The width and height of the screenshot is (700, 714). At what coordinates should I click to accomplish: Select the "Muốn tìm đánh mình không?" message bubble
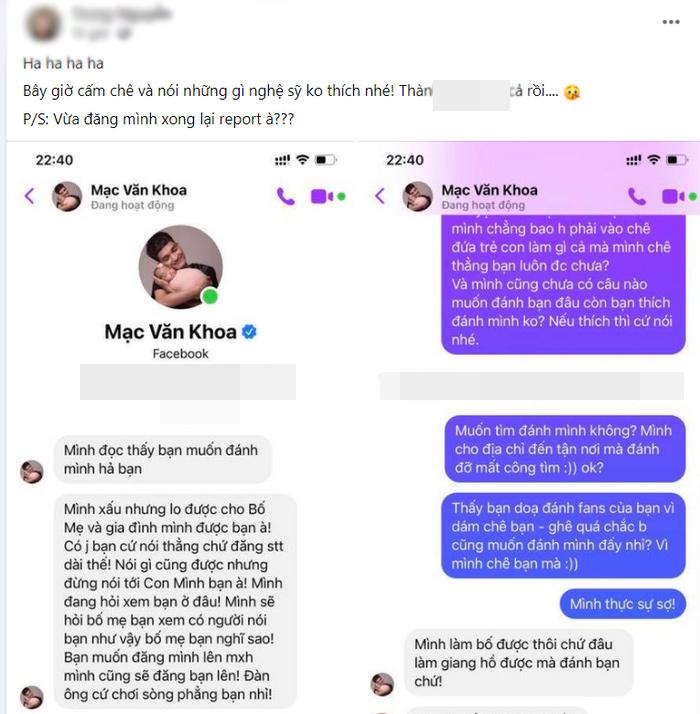tap(565, 449)
